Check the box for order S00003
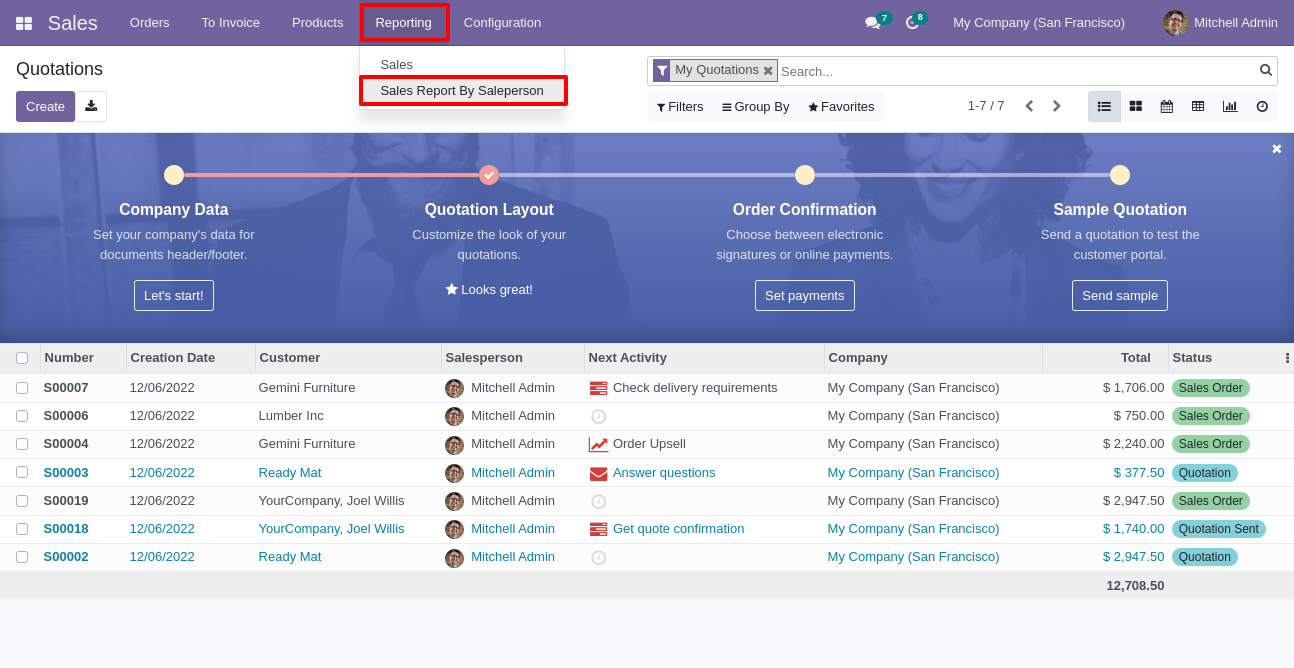This screenshot has height=668, width=1294. coord(22,472)
